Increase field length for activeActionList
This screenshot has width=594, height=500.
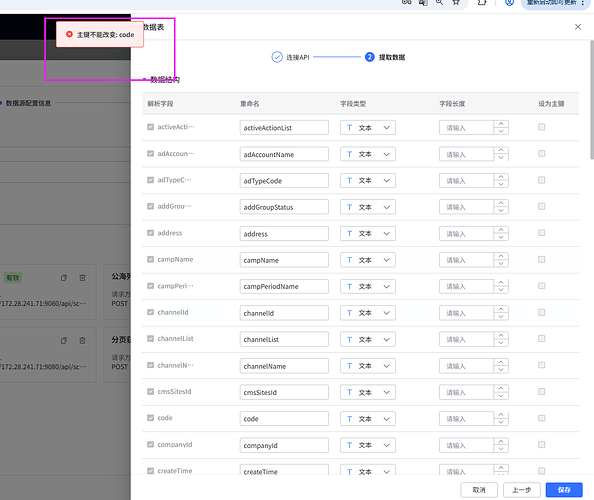point(501,124)
